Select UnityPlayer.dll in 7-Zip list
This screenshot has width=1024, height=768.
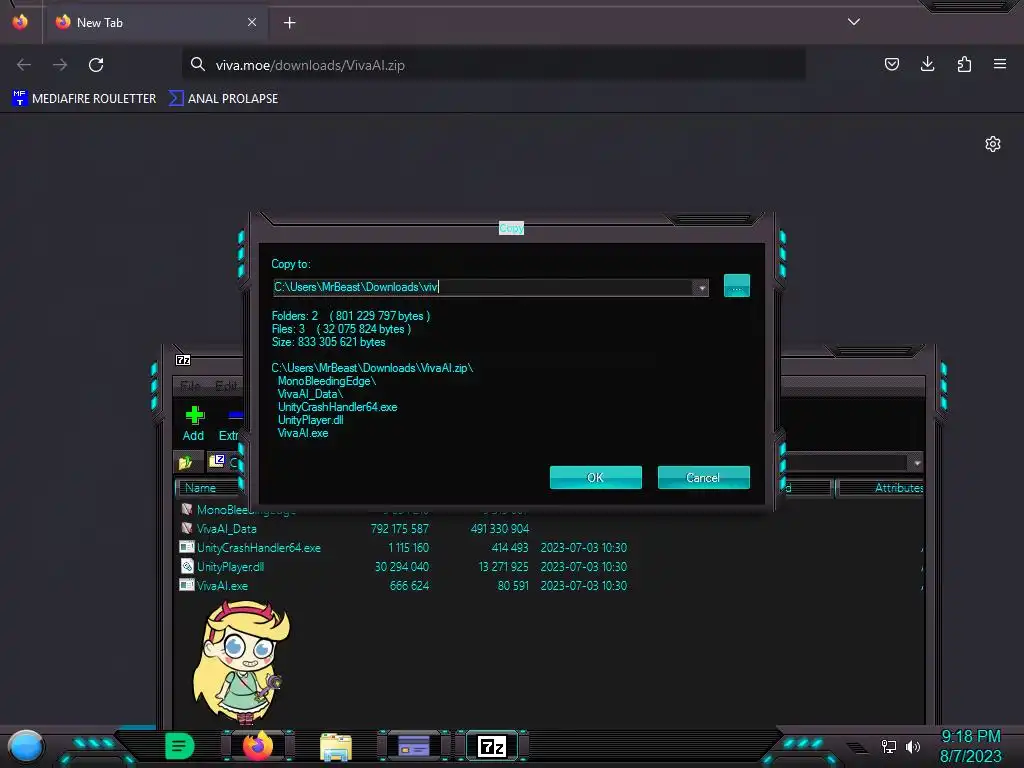pyautogui.click(x=230, y=566)
